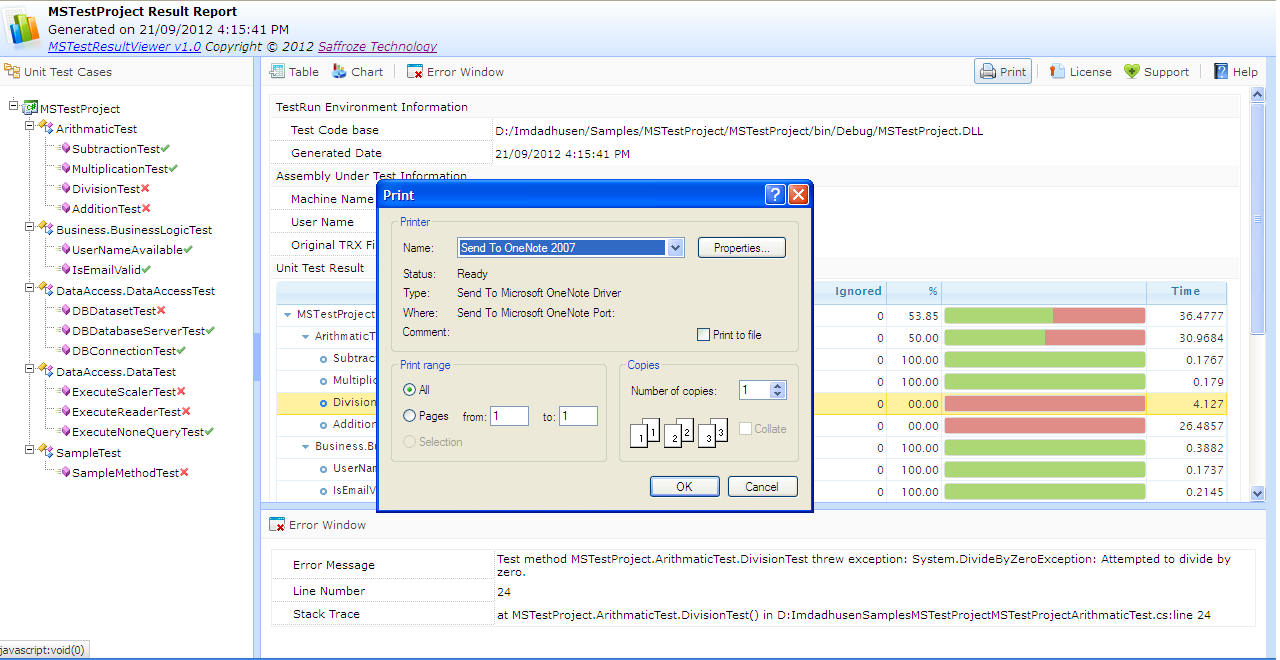Click the Unit Test Cases folder icon
This screenshot has width=1280, height=660.
tap(14, 71)
